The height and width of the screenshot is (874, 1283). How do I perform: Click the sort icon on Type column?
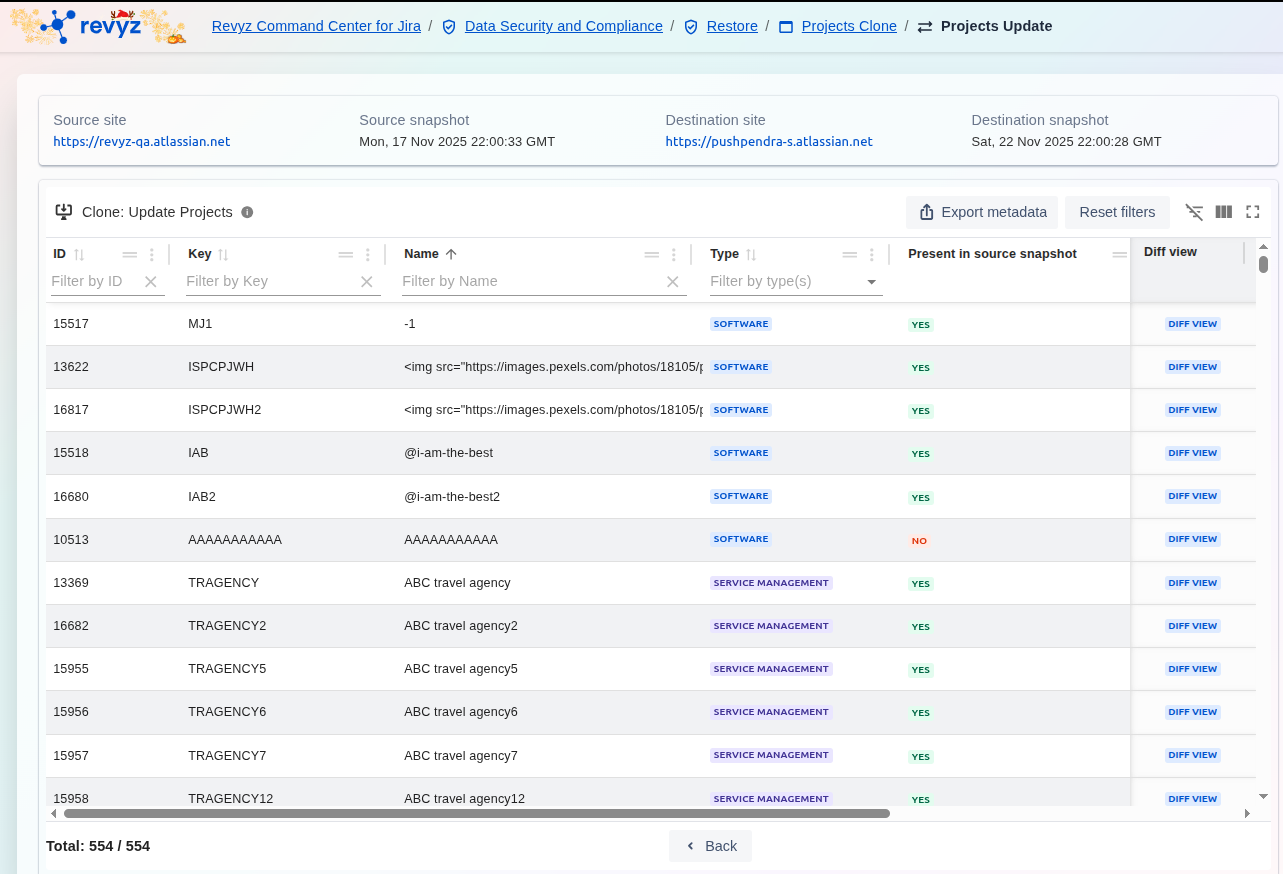click(751, 255)
